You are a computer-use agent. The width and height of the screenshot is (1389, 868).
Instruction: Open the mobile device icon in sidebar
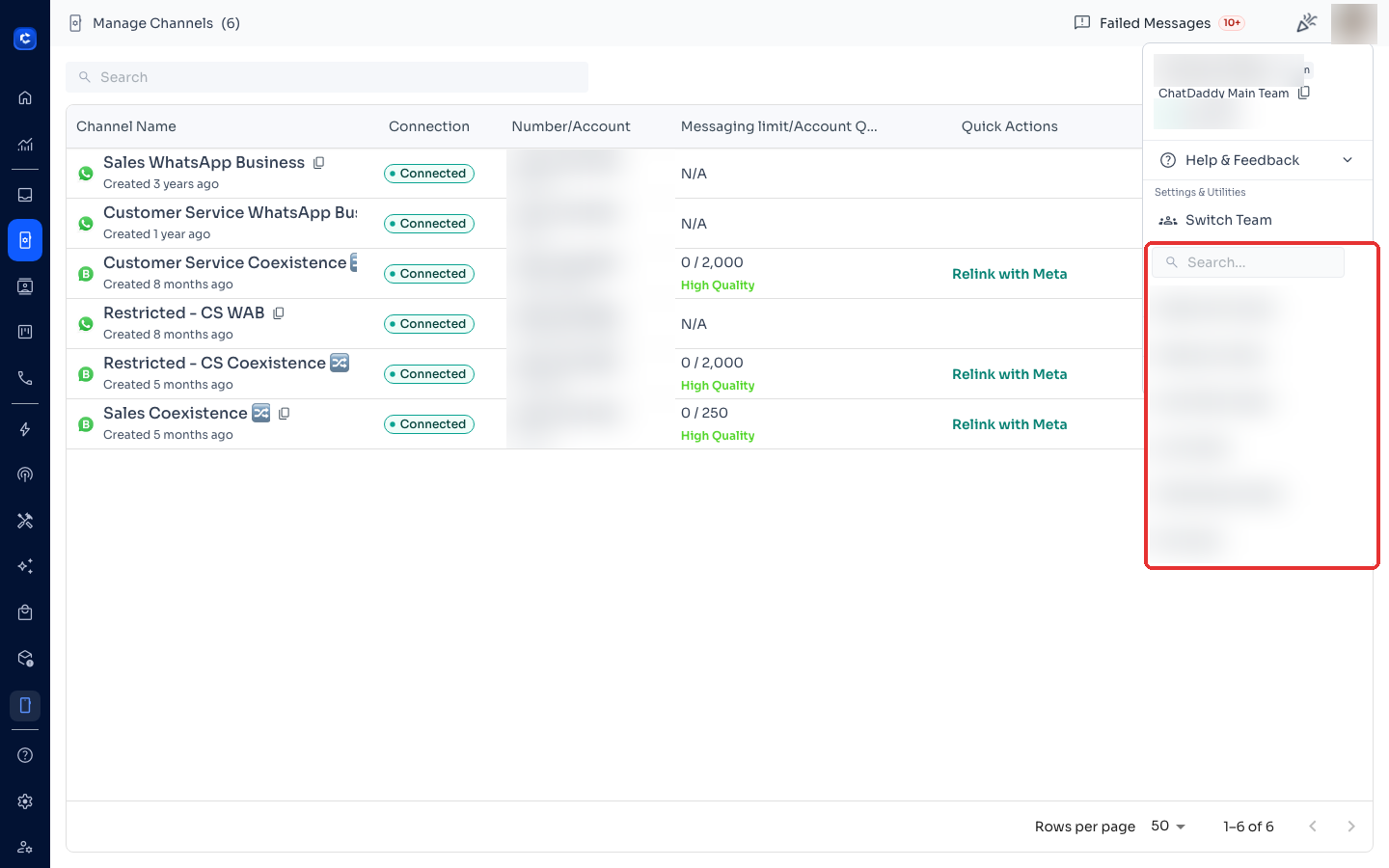point(25,705)
